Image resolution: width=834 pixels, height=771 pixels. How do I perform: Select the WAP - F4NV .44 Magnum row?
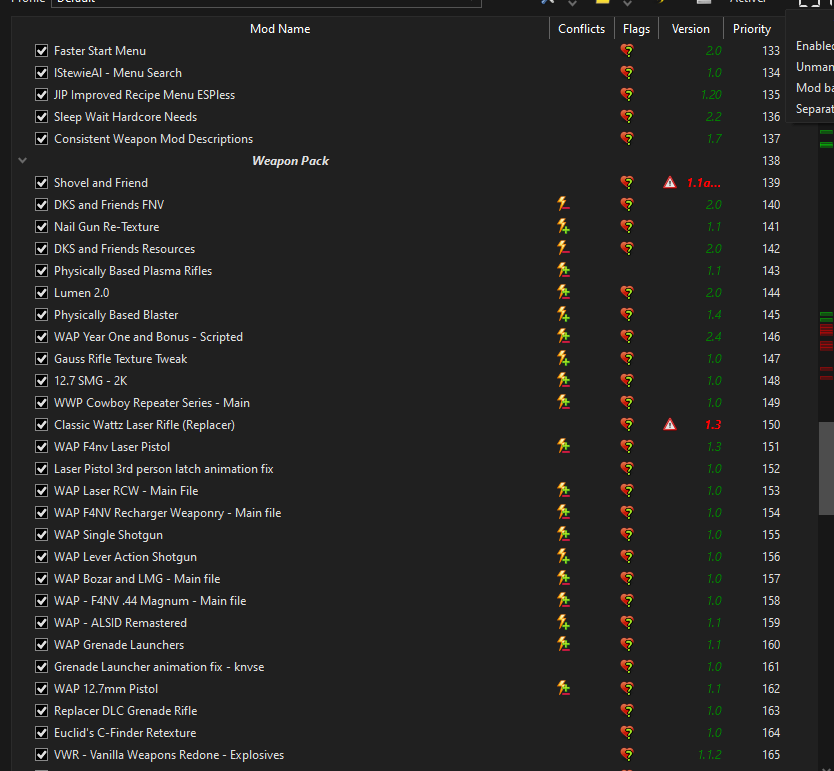(398, 601)
